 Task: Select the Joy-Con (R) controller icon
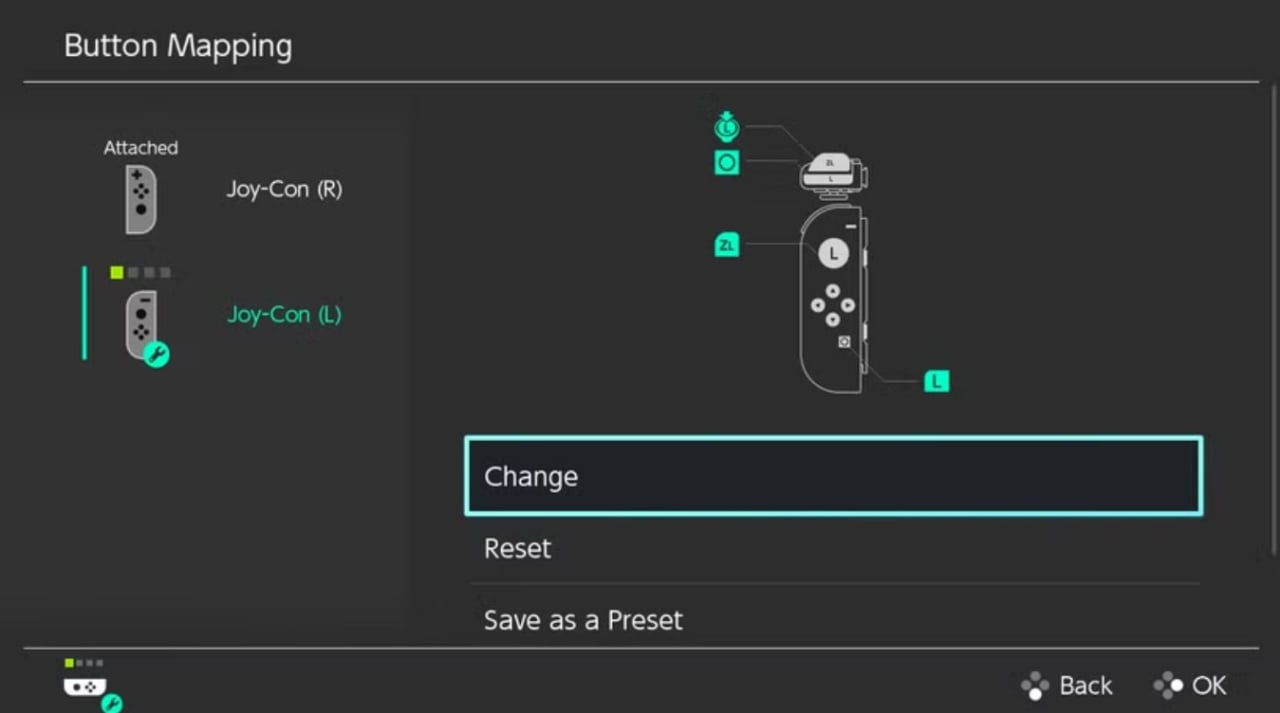point(141,200)
